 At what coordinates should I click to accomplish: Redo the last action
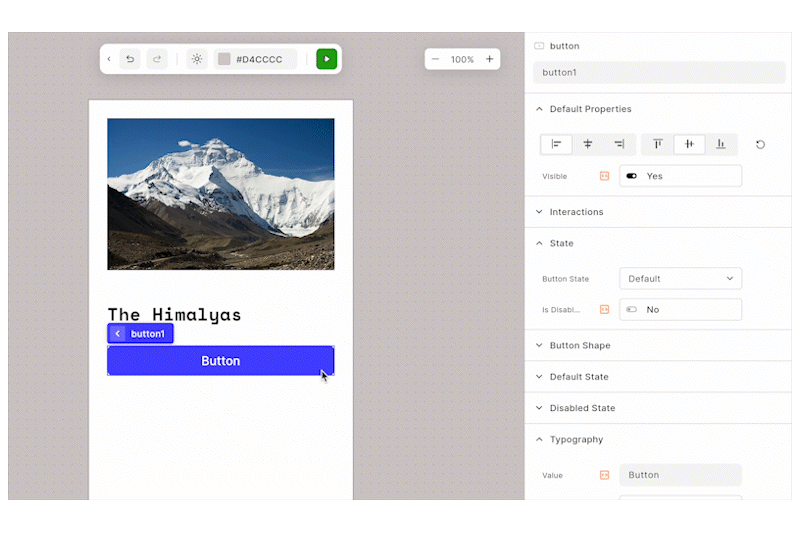coord(157,59)
